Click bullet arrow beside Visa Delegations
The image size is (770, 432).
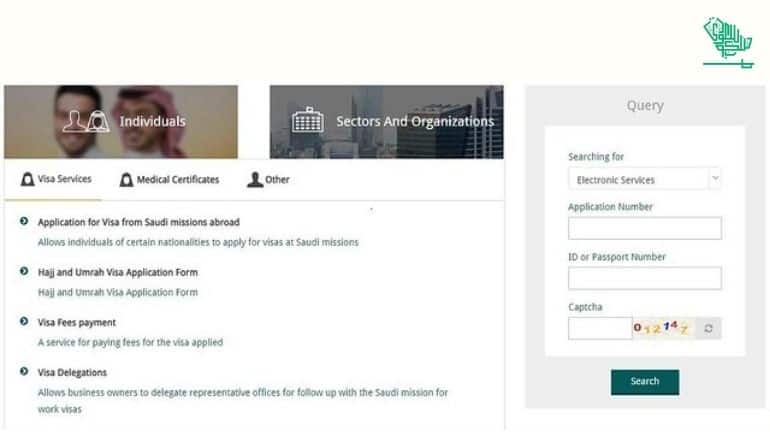tap(24, 372)
